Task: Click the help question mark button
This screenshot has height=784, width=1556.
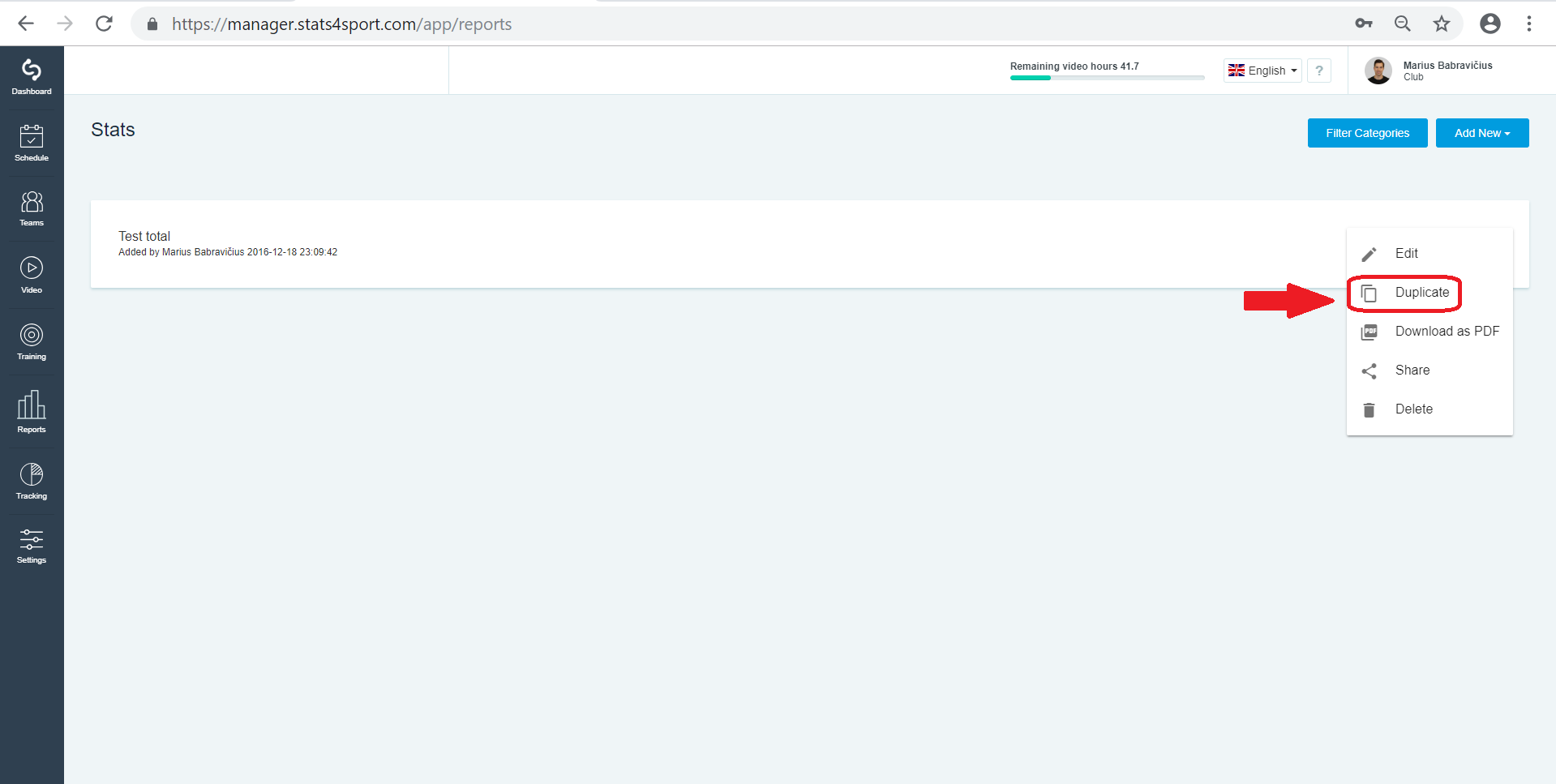Action: pyautogui.click(x=1319, y=71)
